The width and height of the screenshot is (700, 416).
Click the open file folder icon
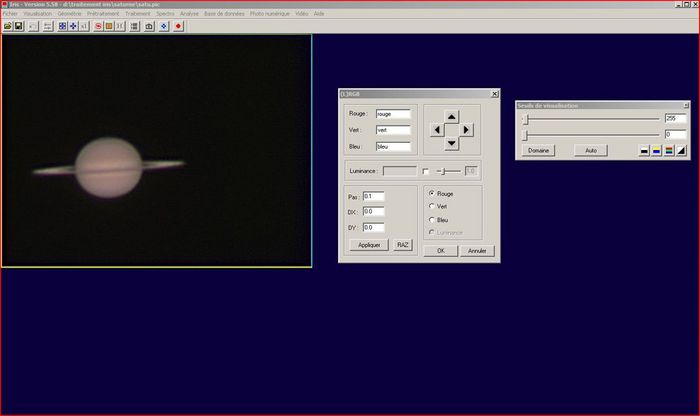[7, 26]
